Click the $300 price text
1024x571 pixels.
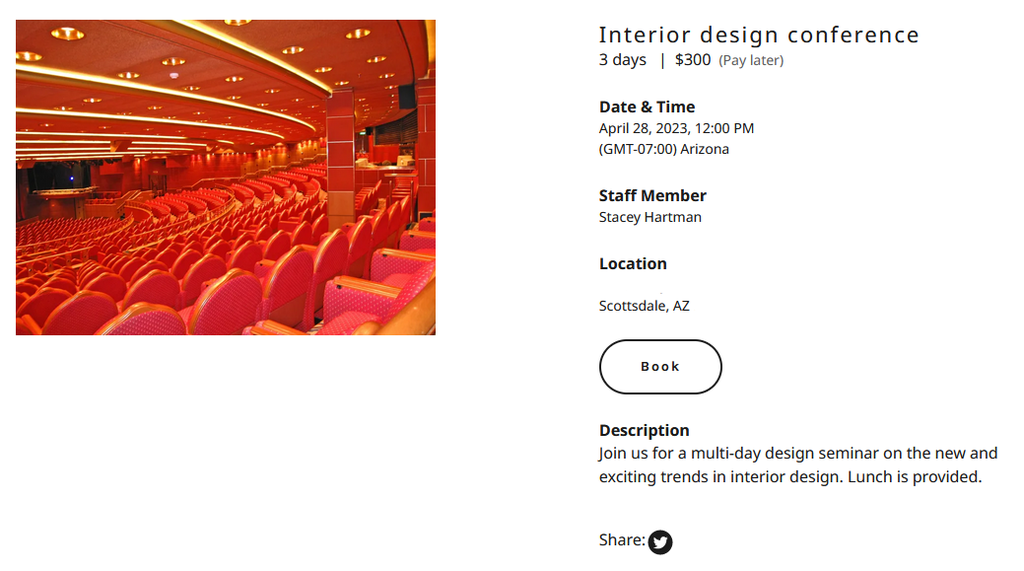(x=692, y=60)
